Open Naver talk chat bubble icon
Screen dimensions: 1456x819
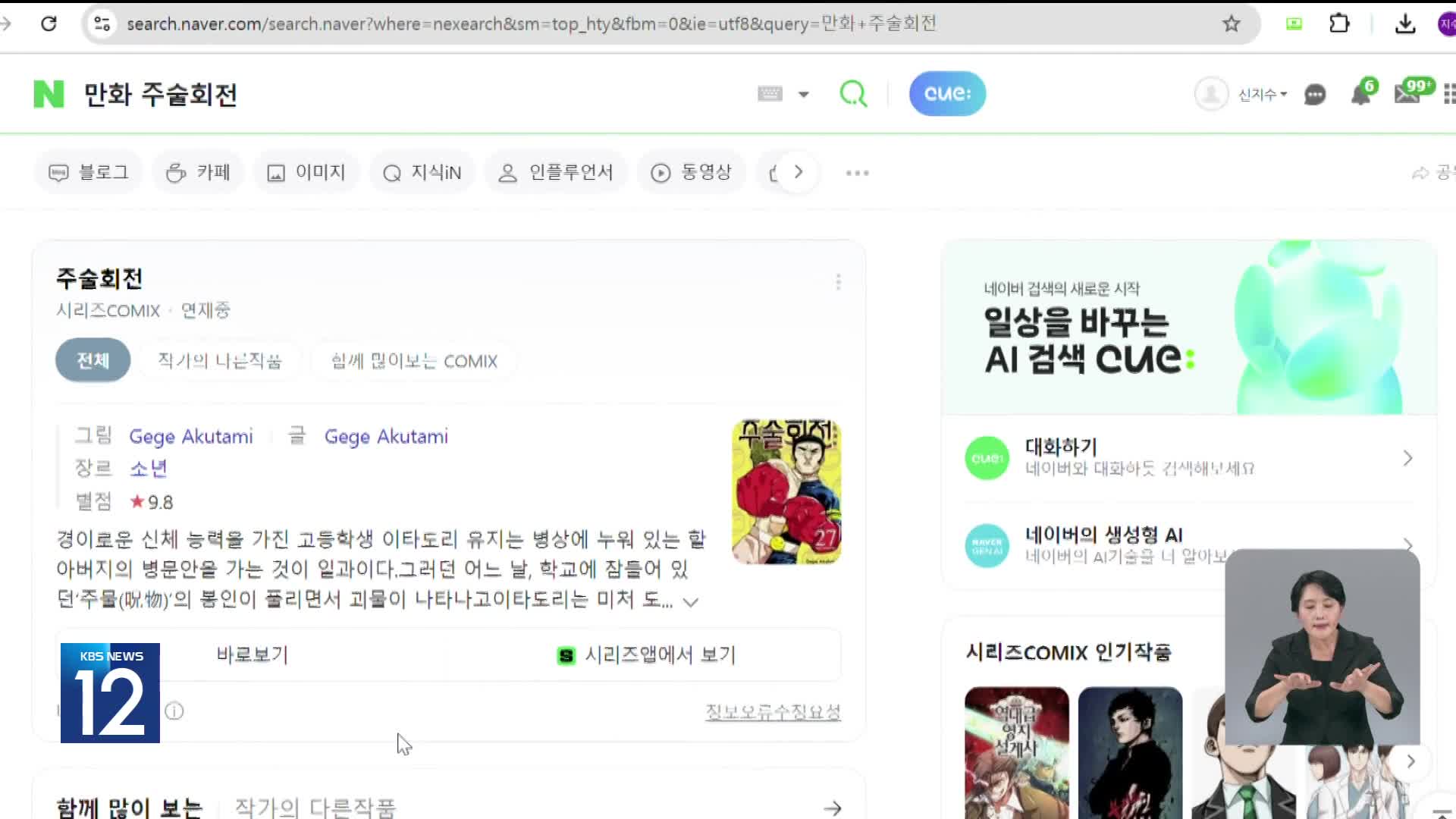[1315, 95]
